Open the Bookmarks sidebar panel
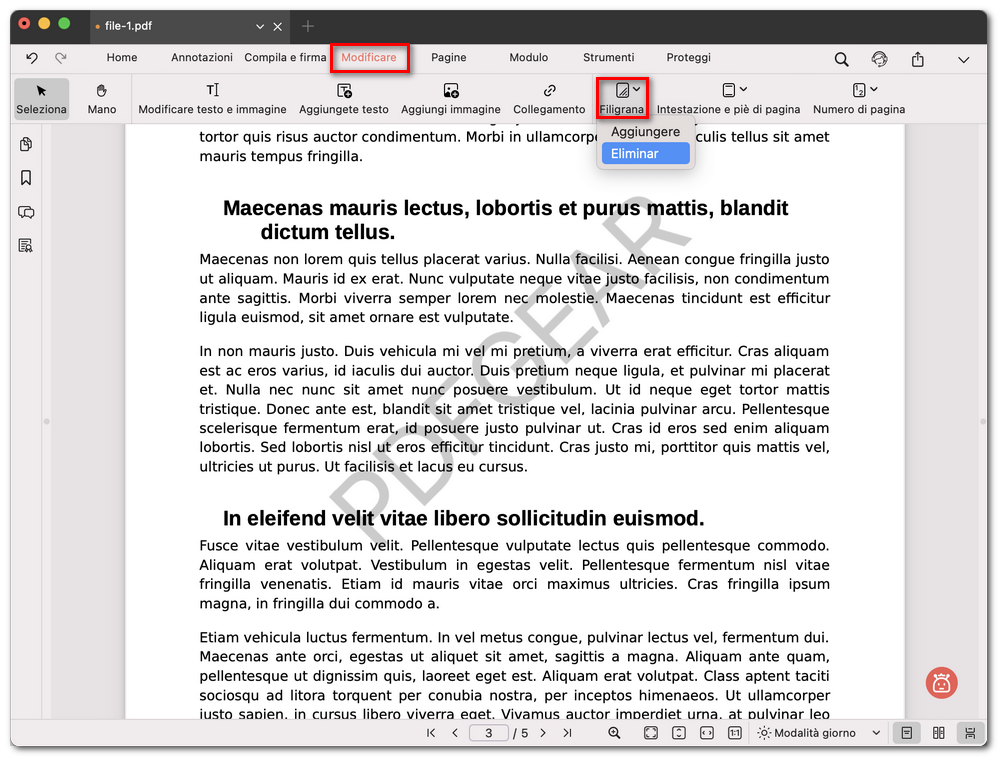The height and width of the screenshot is (757, 998). tap(26, 178)
